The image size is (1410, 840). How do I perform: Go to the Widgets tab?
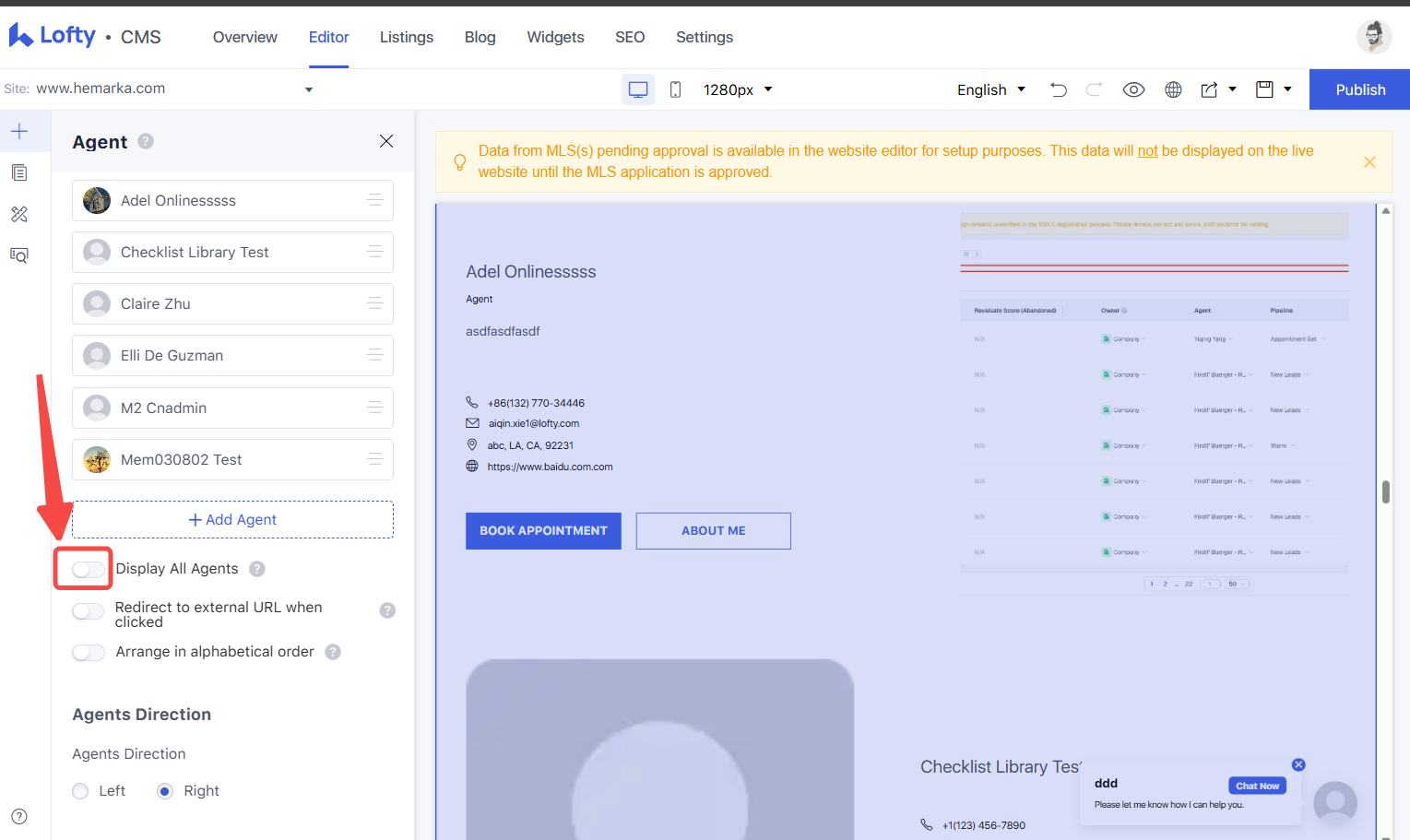[555, 37]
